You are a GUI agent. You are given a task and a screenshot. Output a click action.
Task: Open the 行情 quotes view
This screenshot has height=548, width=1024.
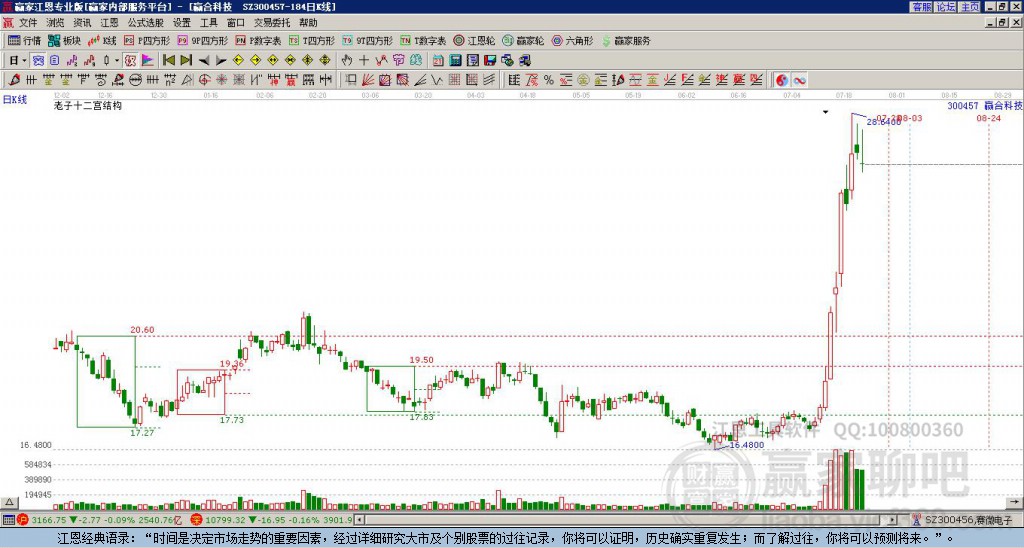24,40
